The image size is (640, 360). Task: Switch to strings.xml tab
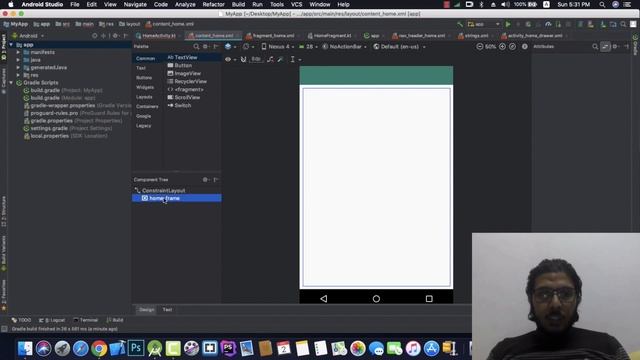point(476,36)
